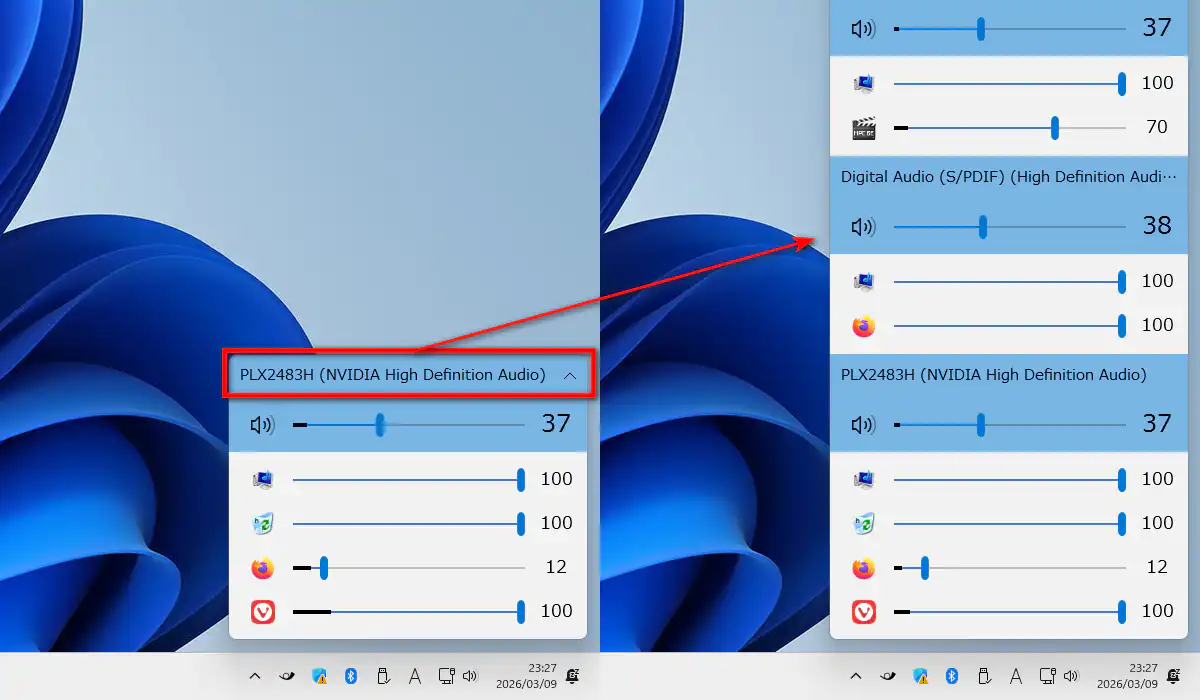Click the Firefox icon under Digital Audio device
Screen dimensions: 1200x700
(863, 326)
